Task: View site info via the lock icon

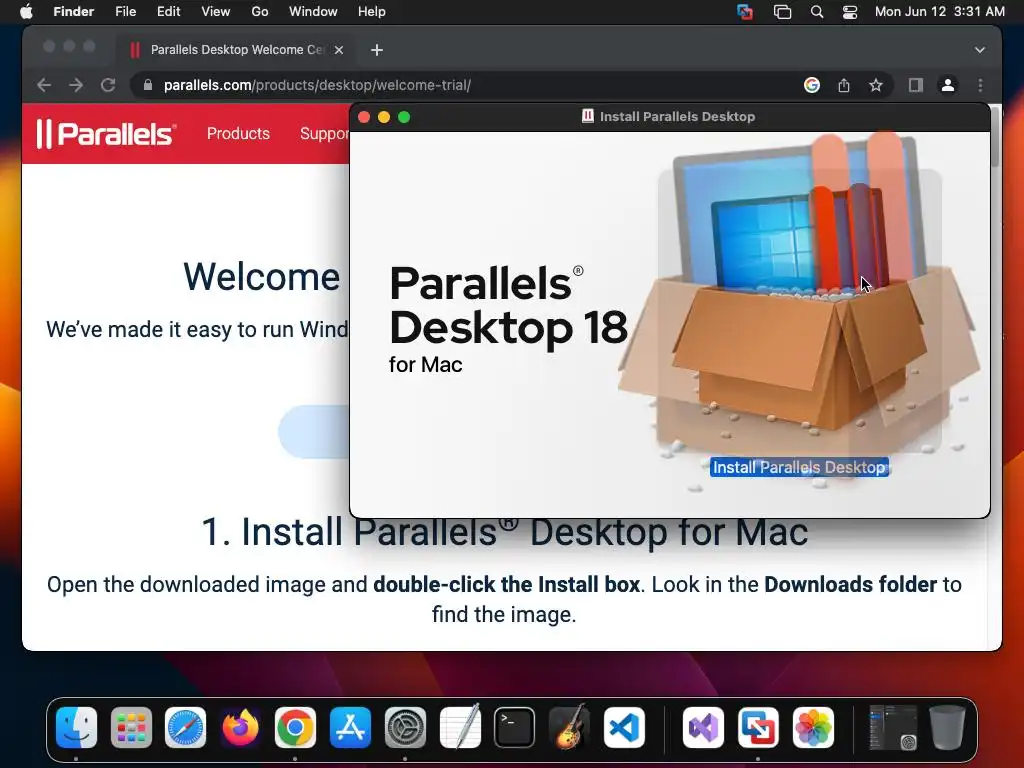Action: (x=148, y=85)
